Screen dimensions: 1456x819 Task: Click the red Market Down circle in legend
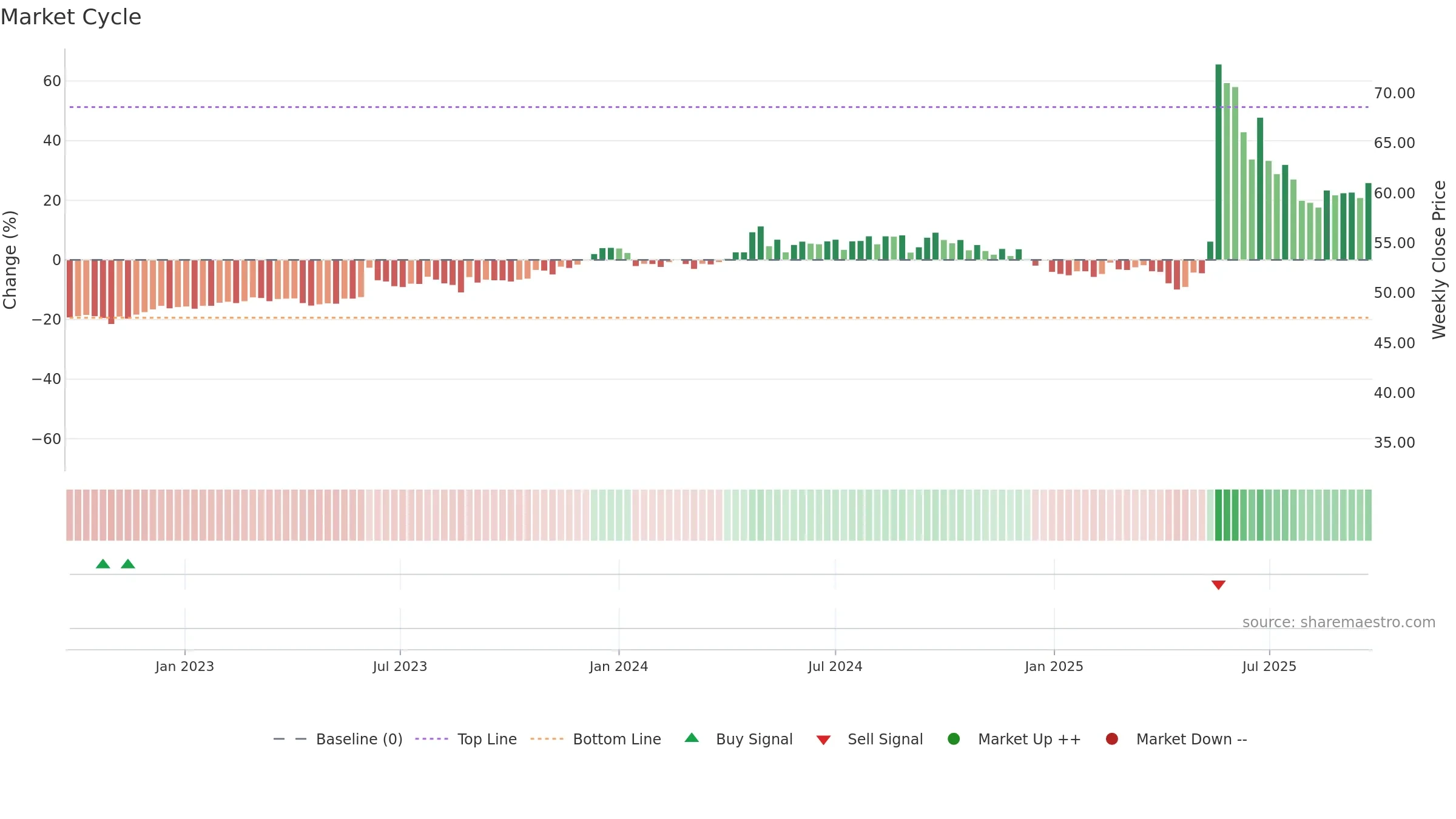[x=1112, y=739]
